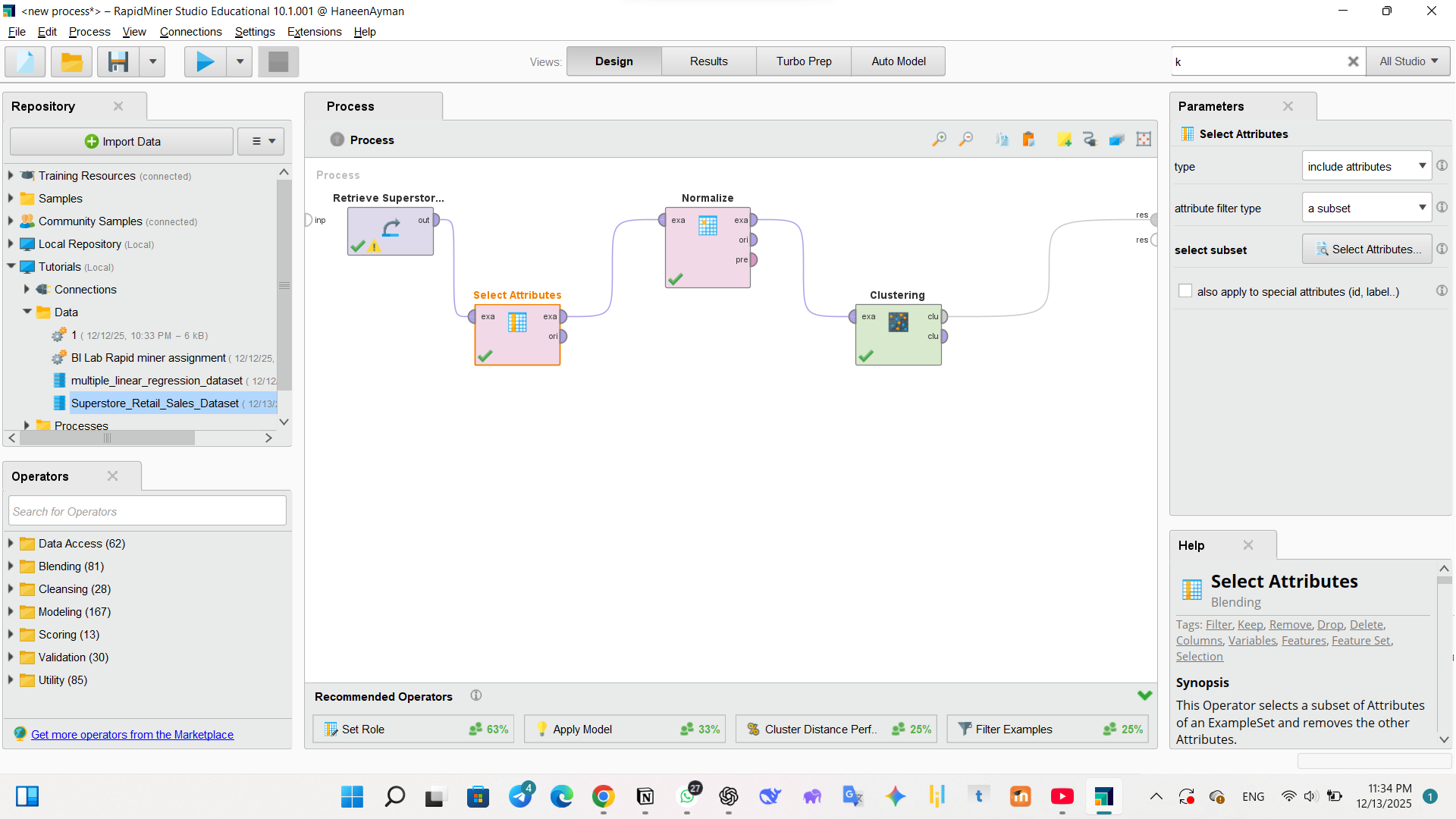Viewport: 1456px width, 819px height.
Task: Click the Search for Operators field
Action: pos(147,511)
